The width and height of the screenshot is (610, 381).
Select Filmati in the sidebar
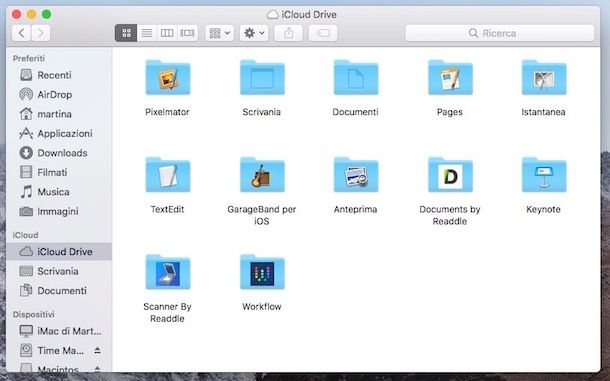pyautogui.click(x=59, y=172)
